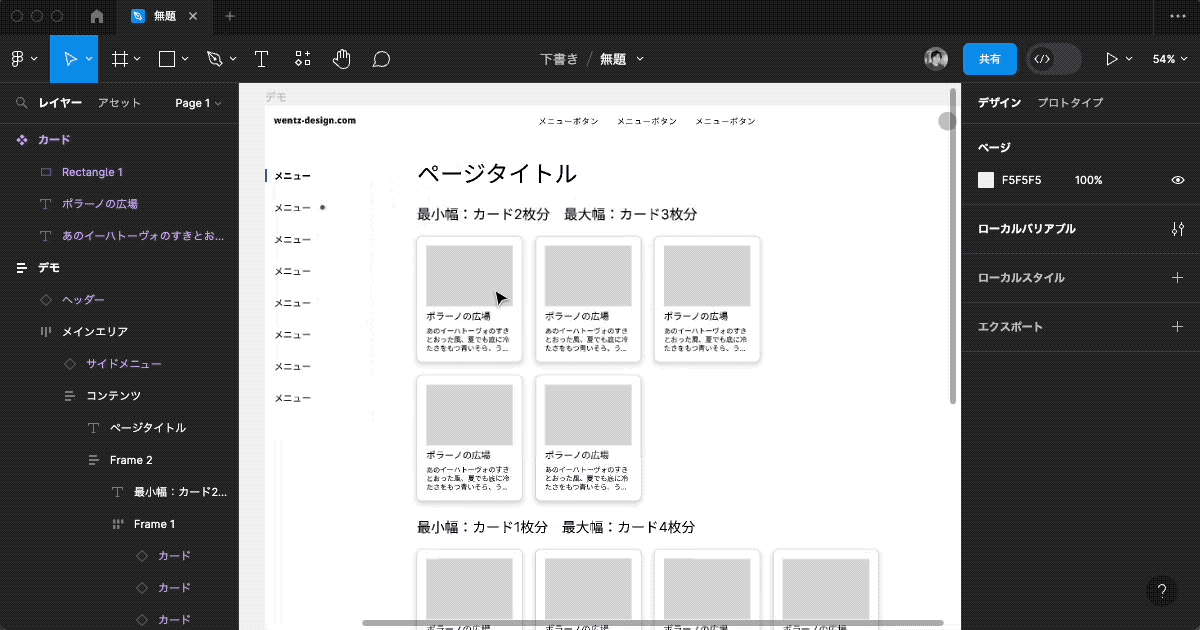Select the Hand tool
The width and height of the screenshot is (1200, 630).
342,59
